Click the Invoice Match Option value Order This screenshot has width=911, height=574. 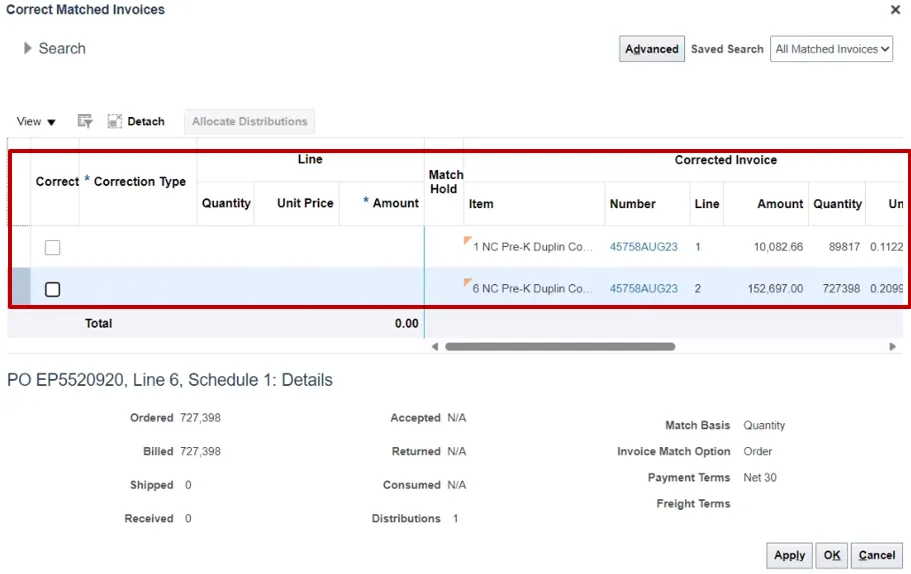click(758, 451)
